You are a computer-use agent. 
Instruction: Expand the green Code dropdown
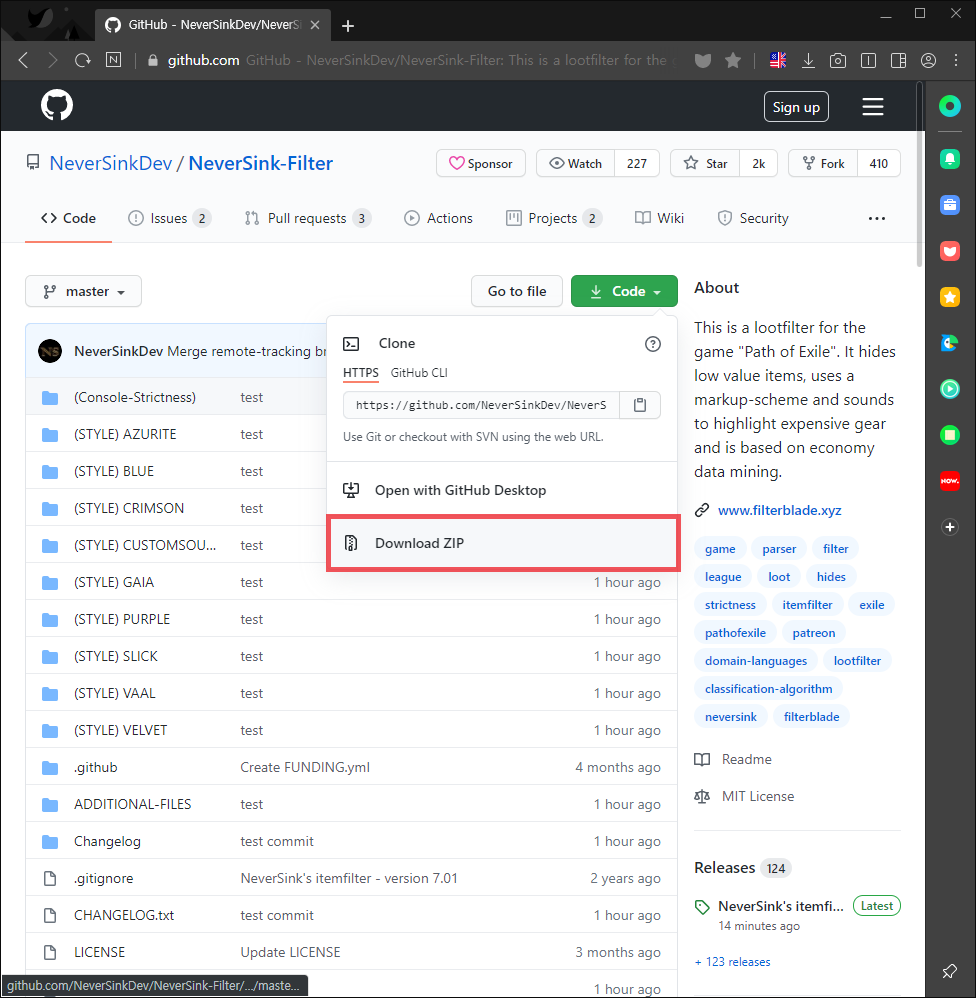624,292
